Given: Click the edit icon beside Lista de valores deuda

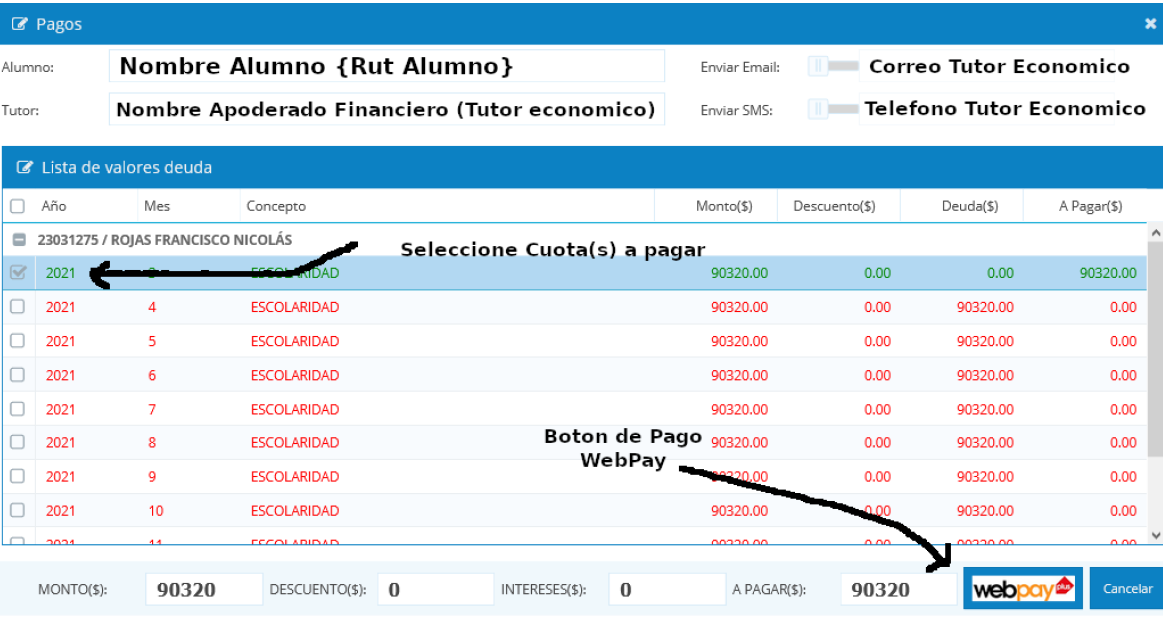Looking at the screenshot, I should coord(25,168).
